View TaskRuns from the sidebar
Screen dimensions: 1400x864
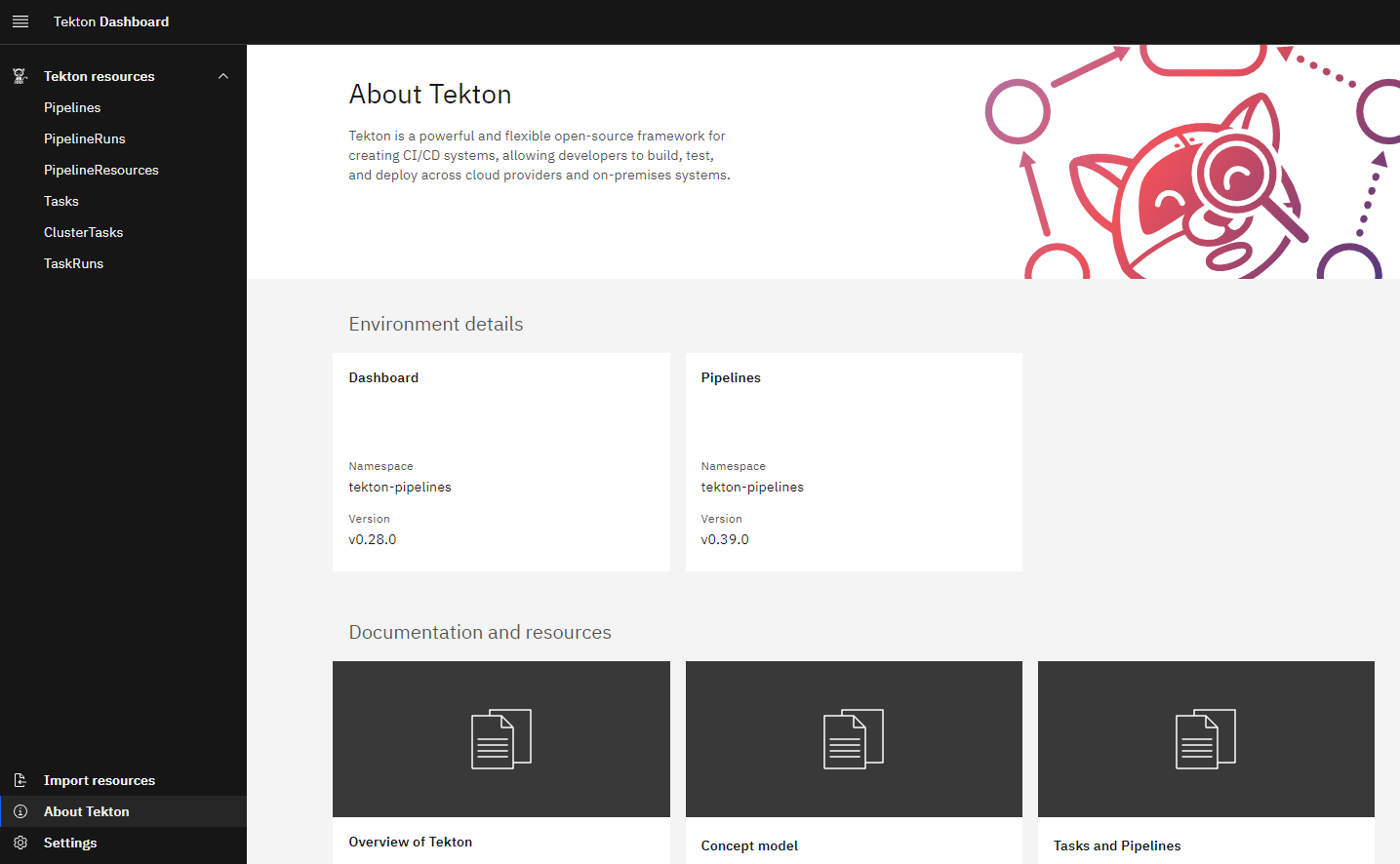click(74, 263)
